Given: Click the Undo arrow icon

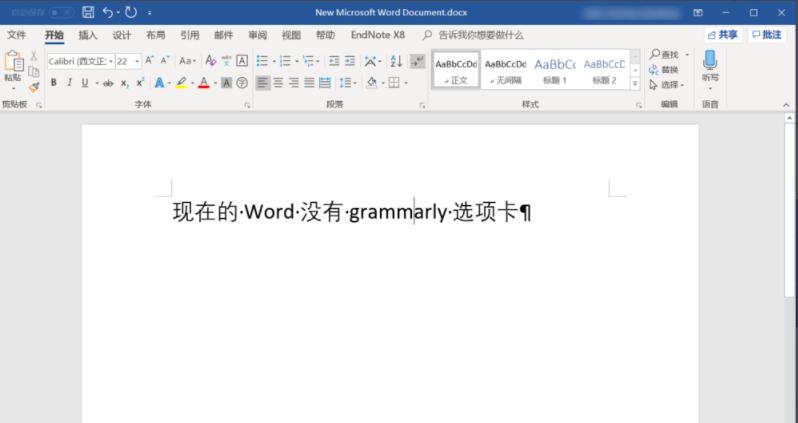Looking at the screenshot, I should point(107,12).
